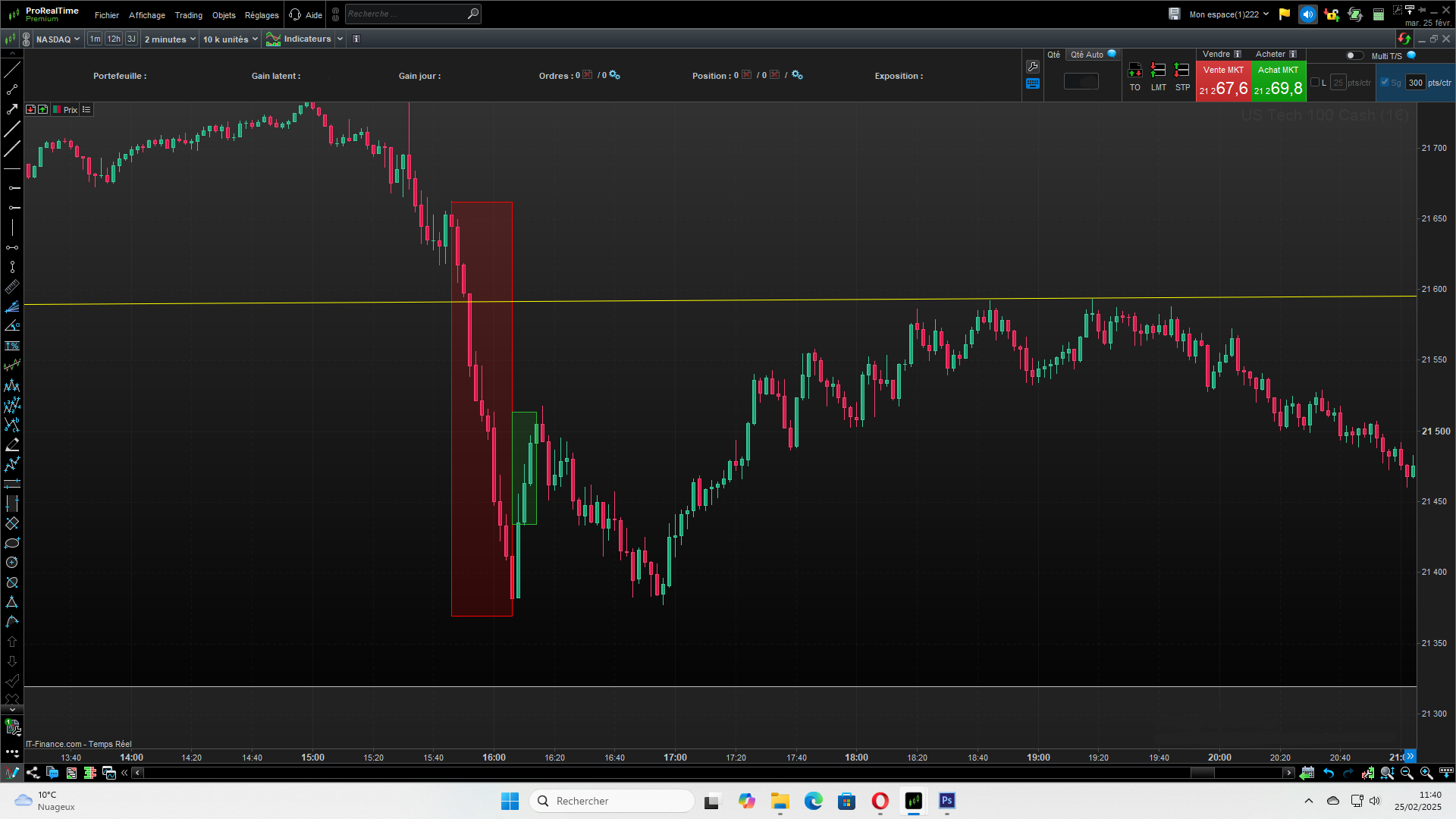This screenshot has height=819, width=1456.
Task: Open the Objets menu
Action: pos(224,15)
